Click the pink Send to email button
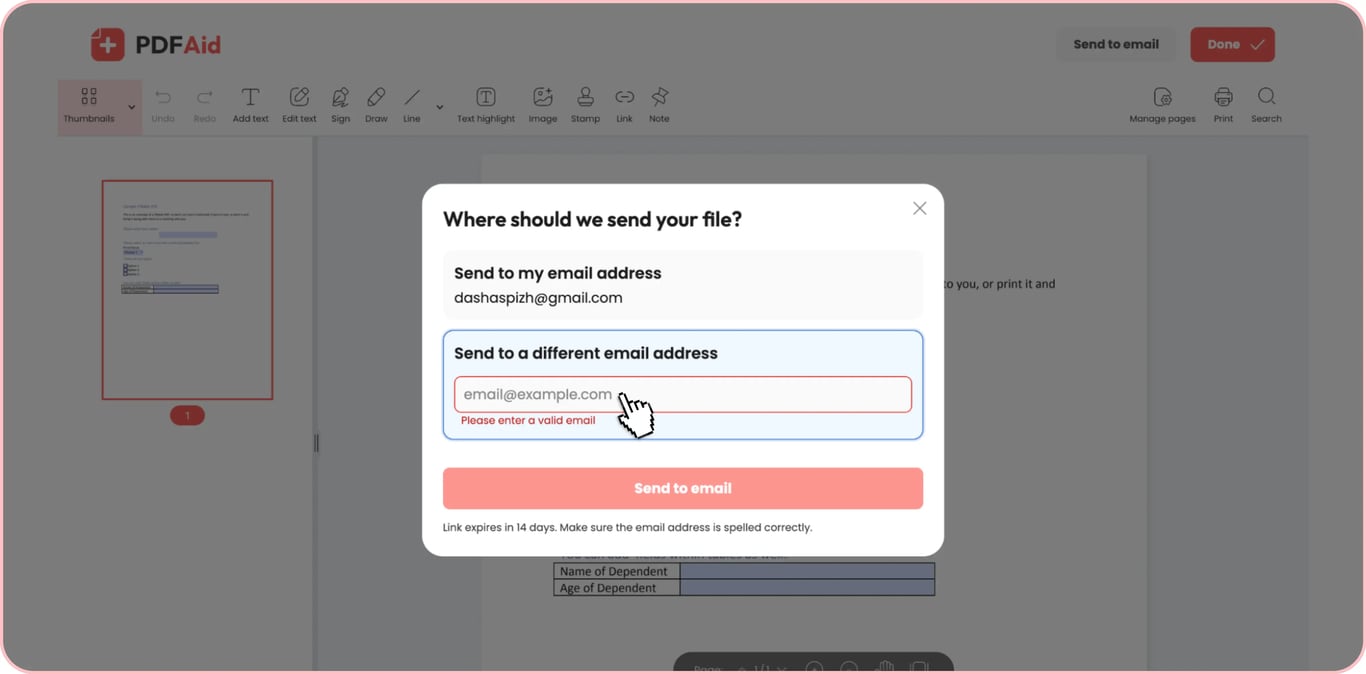The image size is (1366, 674). pos(683,488)
